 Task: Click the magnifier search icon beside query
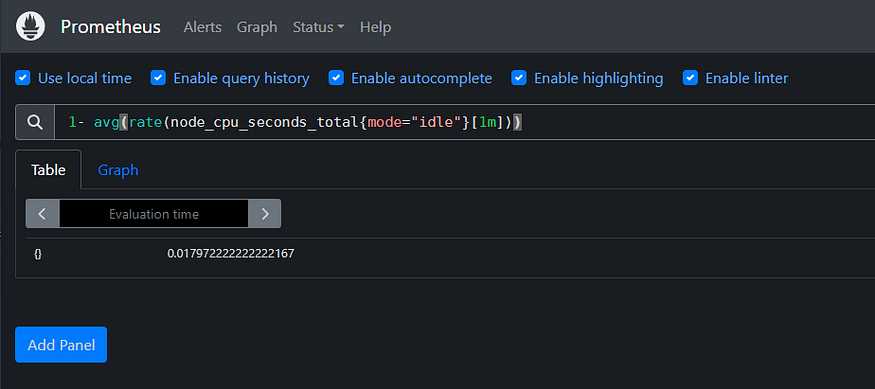coord(35,122)
